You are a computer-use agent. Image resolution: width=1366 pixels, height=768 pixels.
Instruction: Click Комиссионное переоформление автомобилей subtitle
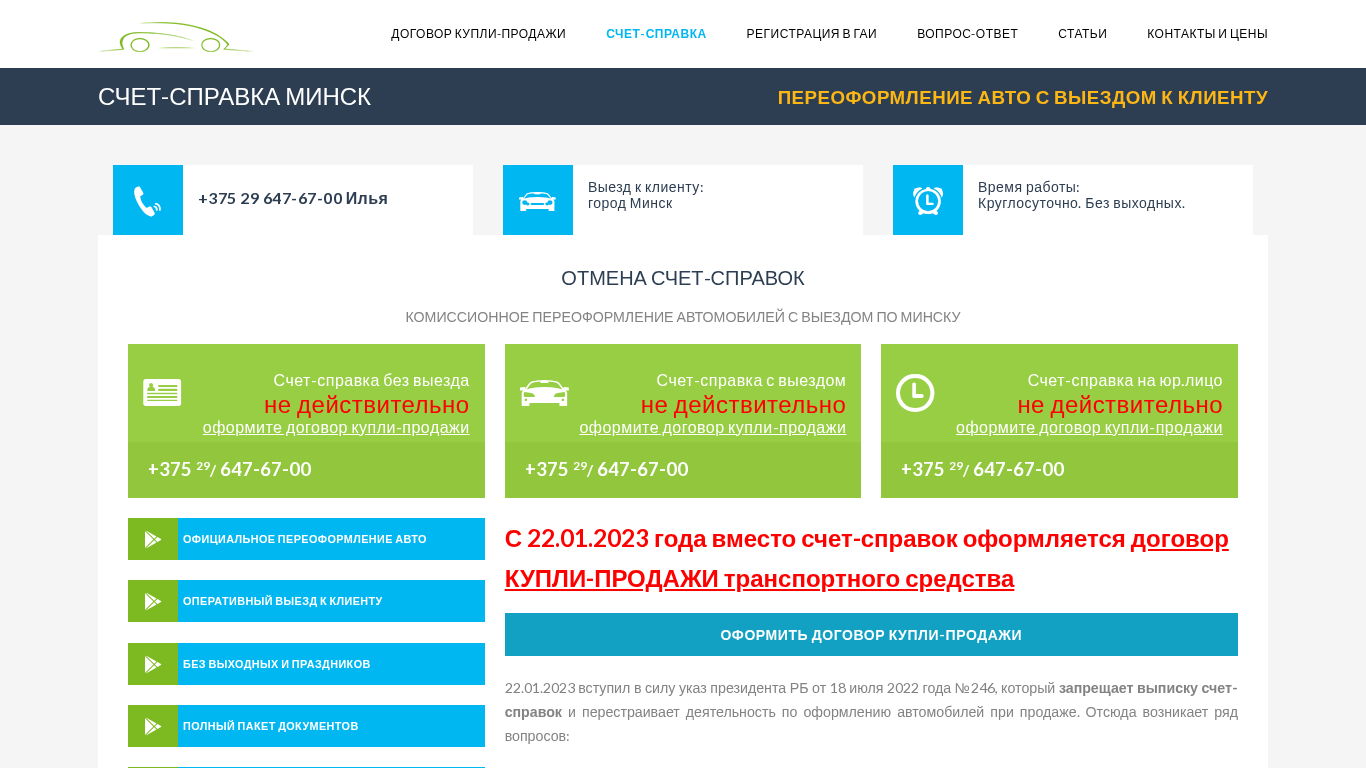tap(683, 317)
